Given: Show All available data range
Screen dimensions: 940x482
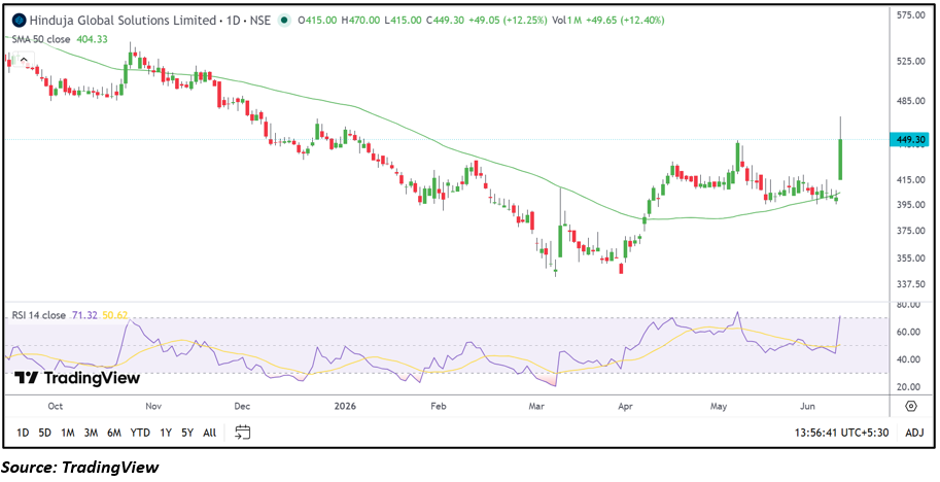Looking at the screenshot, I should tap(209, 432).
